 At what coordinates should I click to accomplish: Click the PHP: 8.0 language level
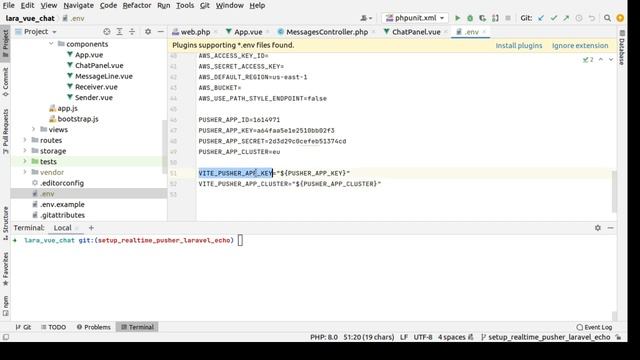coord(324,337)
